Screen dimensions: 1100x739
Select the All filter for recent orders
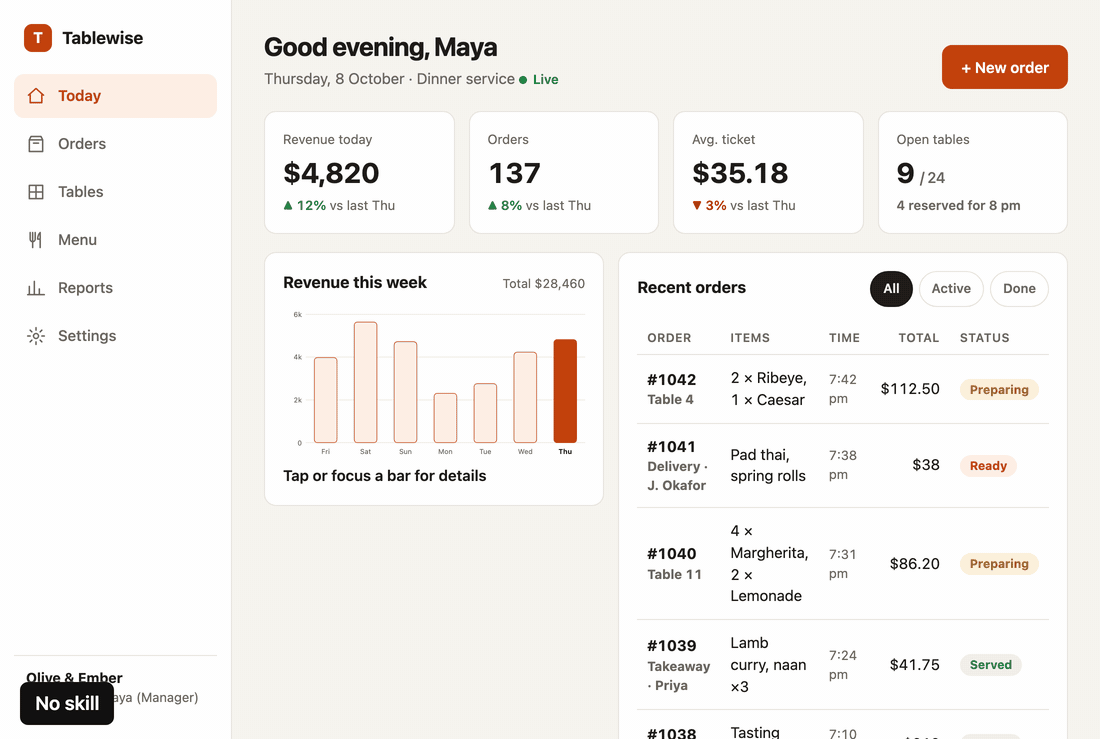tap(891, 288)
